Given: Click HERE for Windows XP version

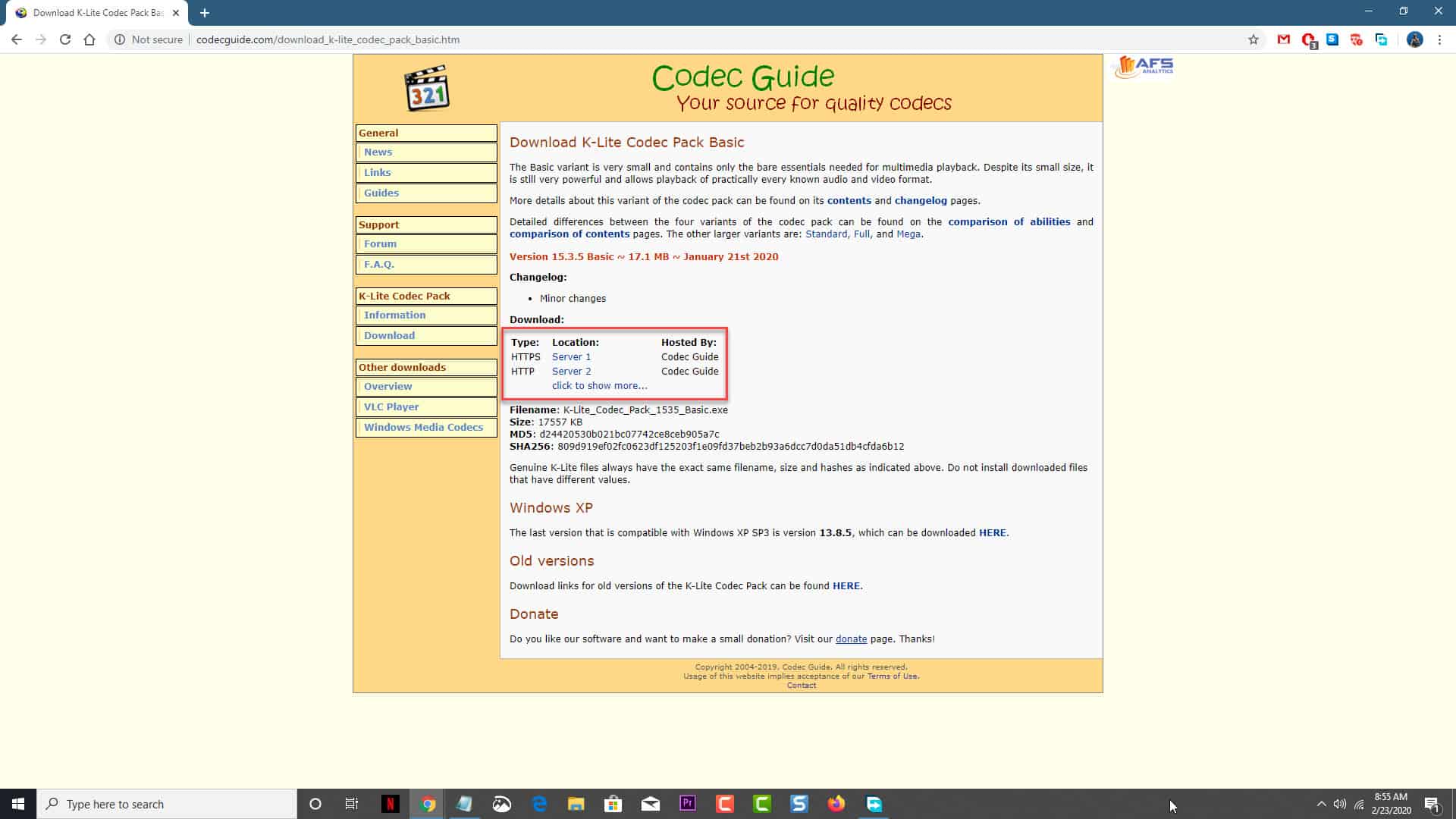Looking at the screenshot, I should 993,532.
